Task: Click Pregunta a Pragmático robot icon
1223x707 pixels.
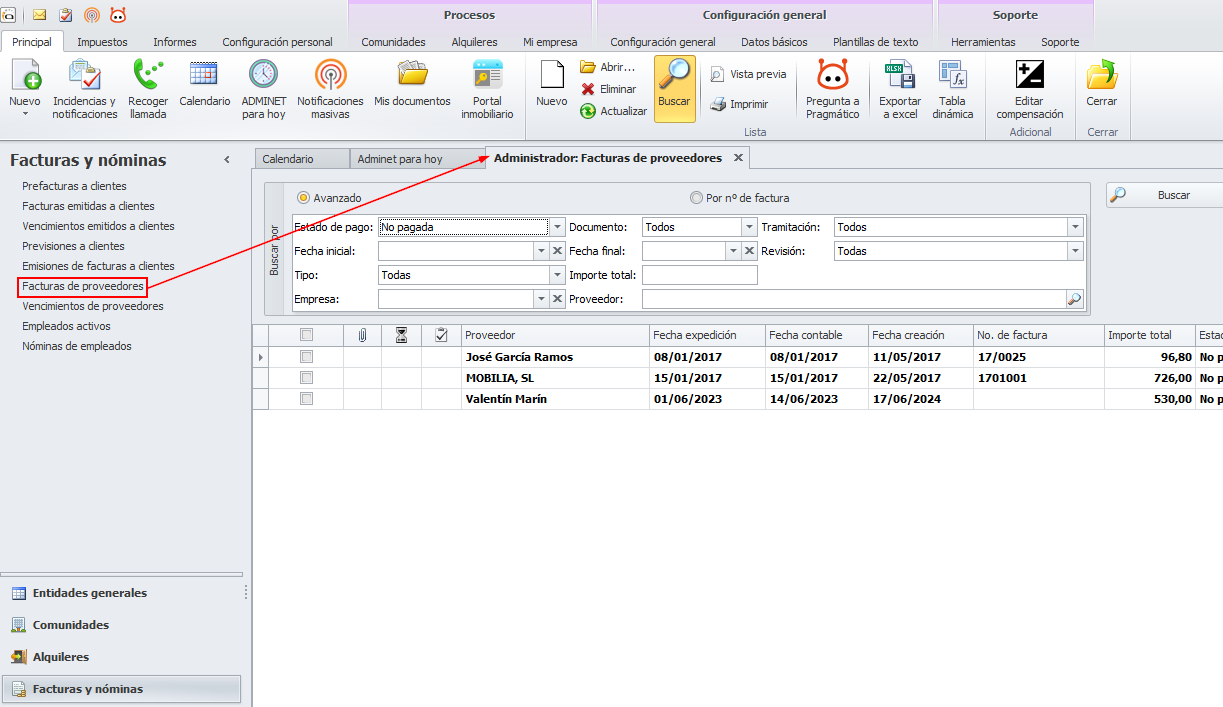Action: pos(832,76)
